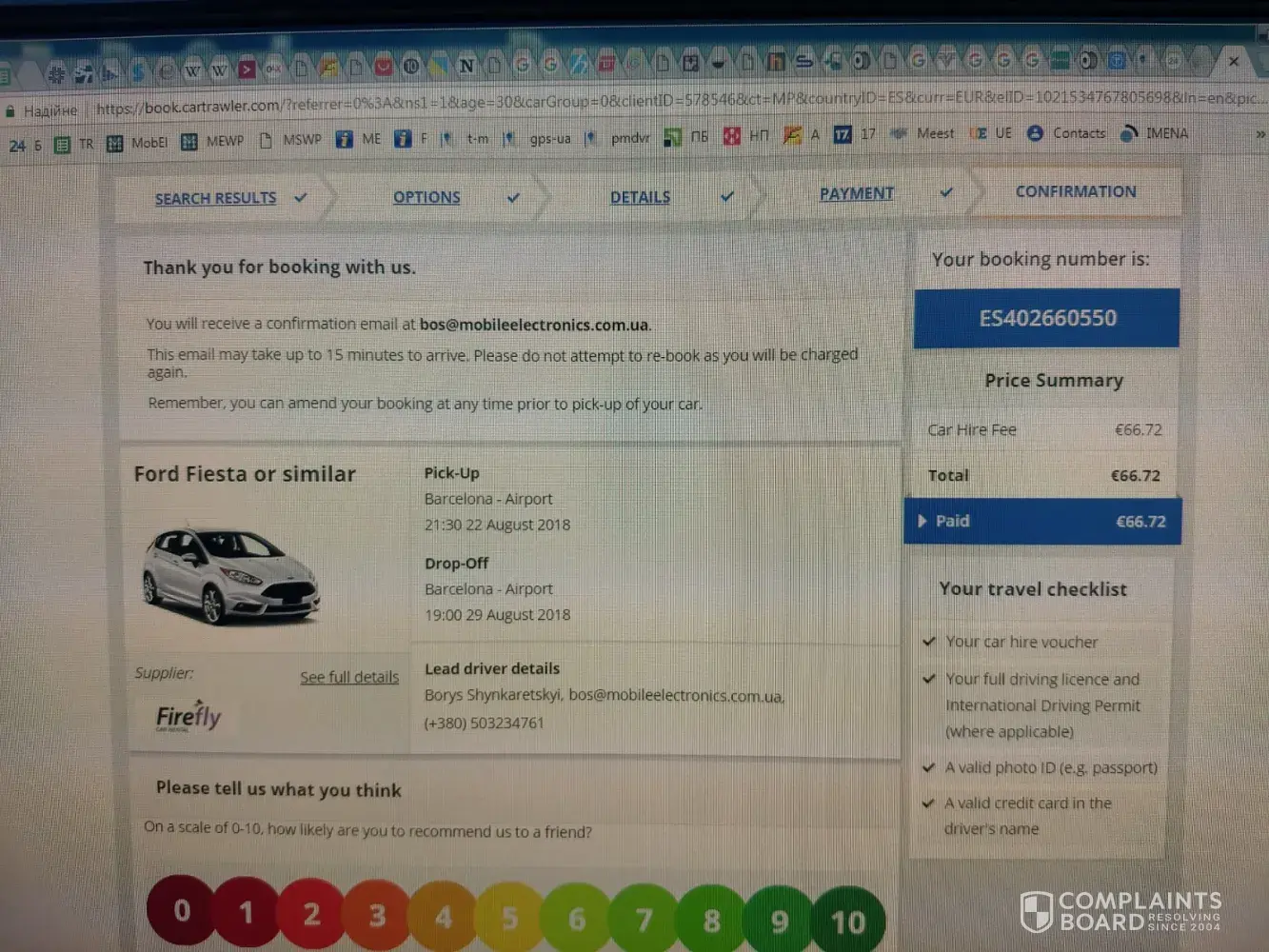Open the Payment step
Viewport: 1269px width, 952px height.
(856, 193)
